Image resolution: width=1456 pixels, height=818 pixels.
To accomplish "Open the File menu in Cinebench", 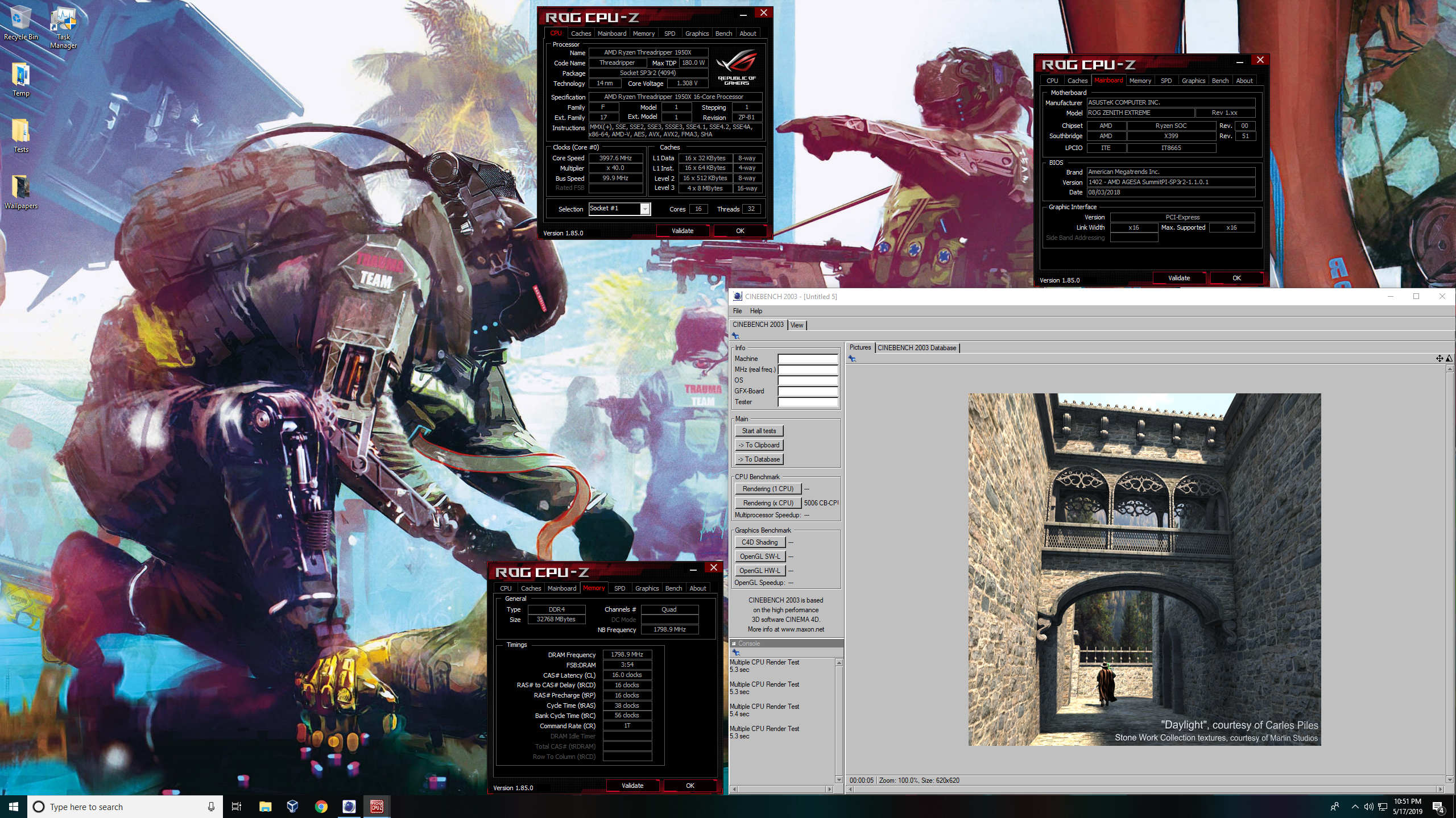I will point(737,311).
